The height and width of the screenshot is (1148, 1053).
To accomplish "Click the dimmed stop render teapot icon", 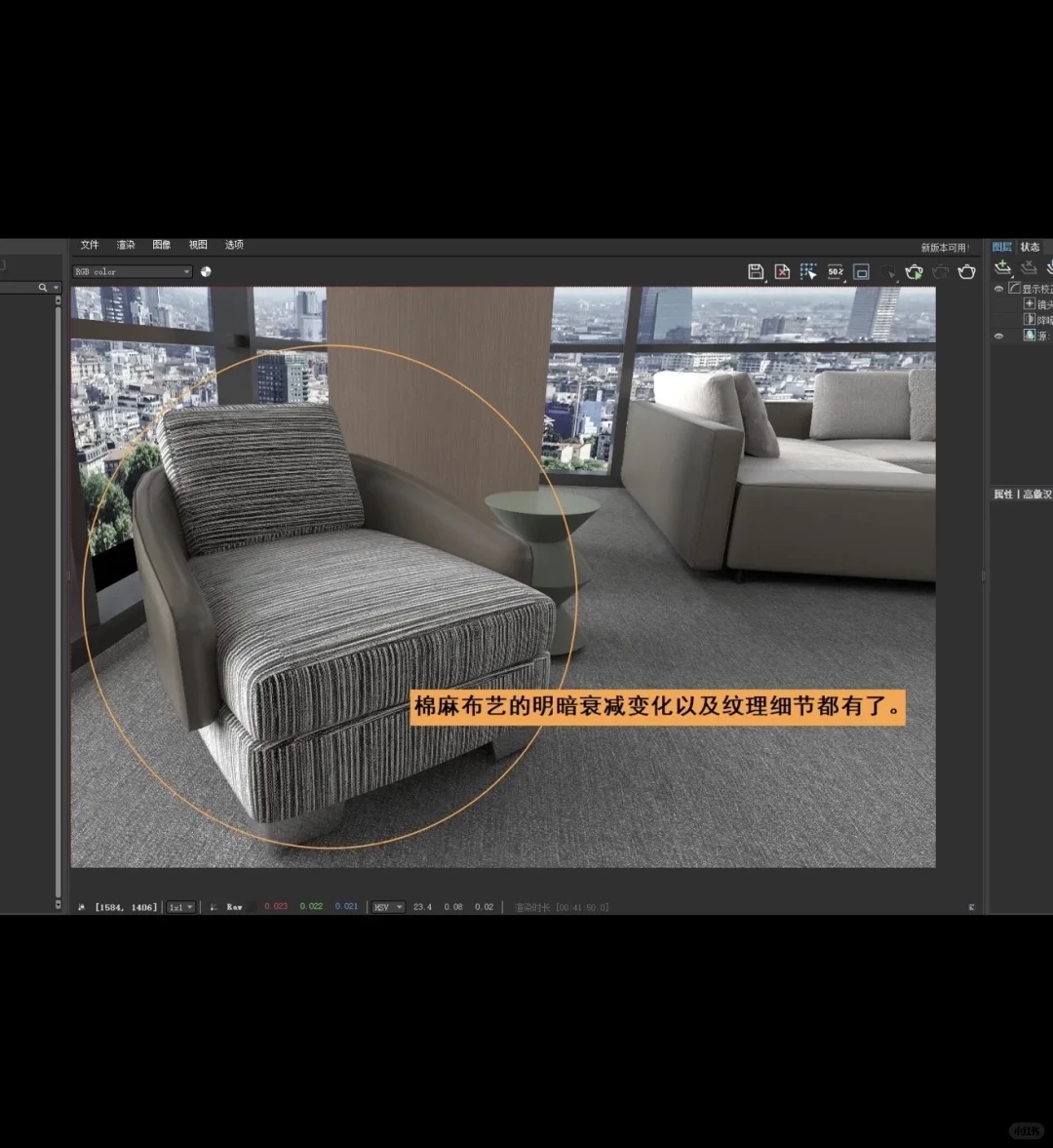I will click(x=940, y=272).
